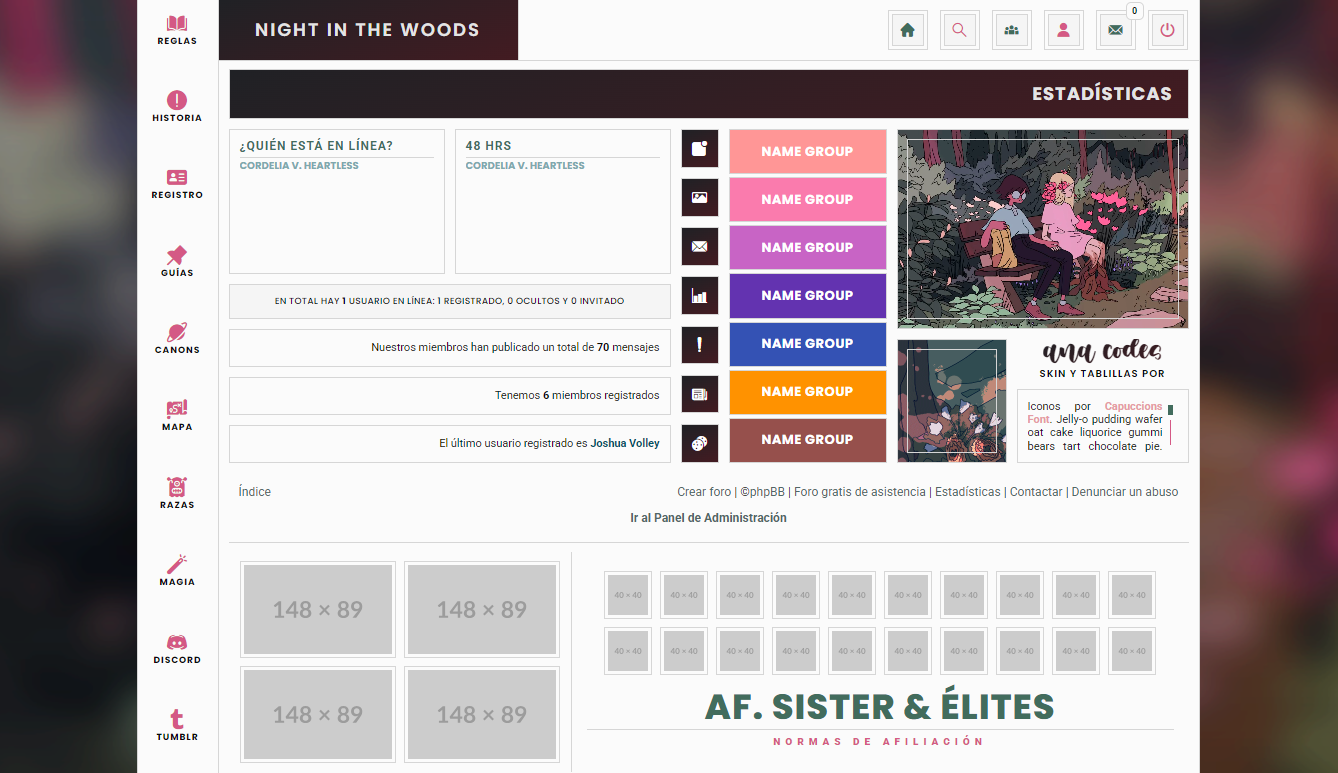Open Cordelia V. Heartless under ¿Quién está en línea?
This screenshot has width=1338, height=773.
coord(299,166)
